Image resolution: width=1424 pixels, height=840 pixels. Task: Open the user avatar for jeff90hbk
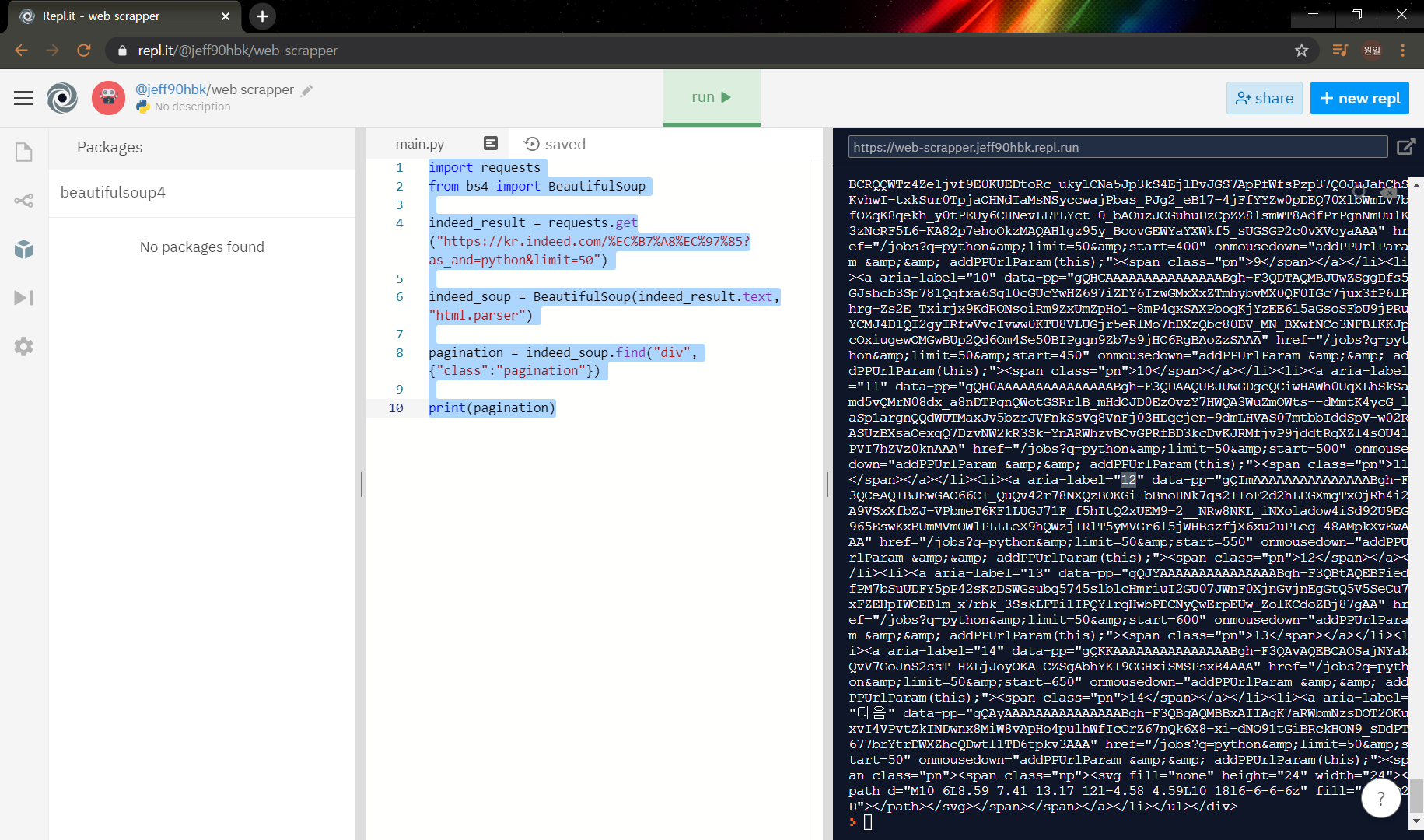pyautogui.click(x=108, y=98)
